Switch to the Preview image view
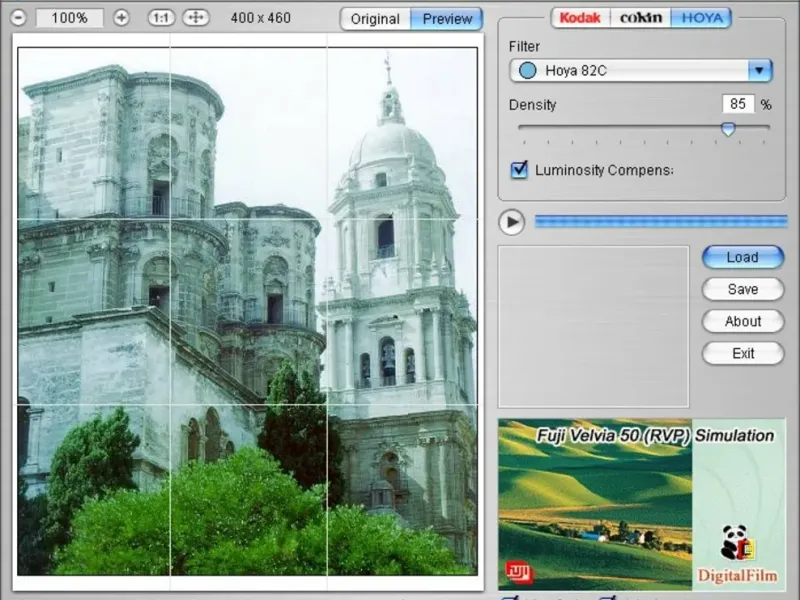Image resolution: width=800 pixels, height=600 pixels. coord(447,19)
